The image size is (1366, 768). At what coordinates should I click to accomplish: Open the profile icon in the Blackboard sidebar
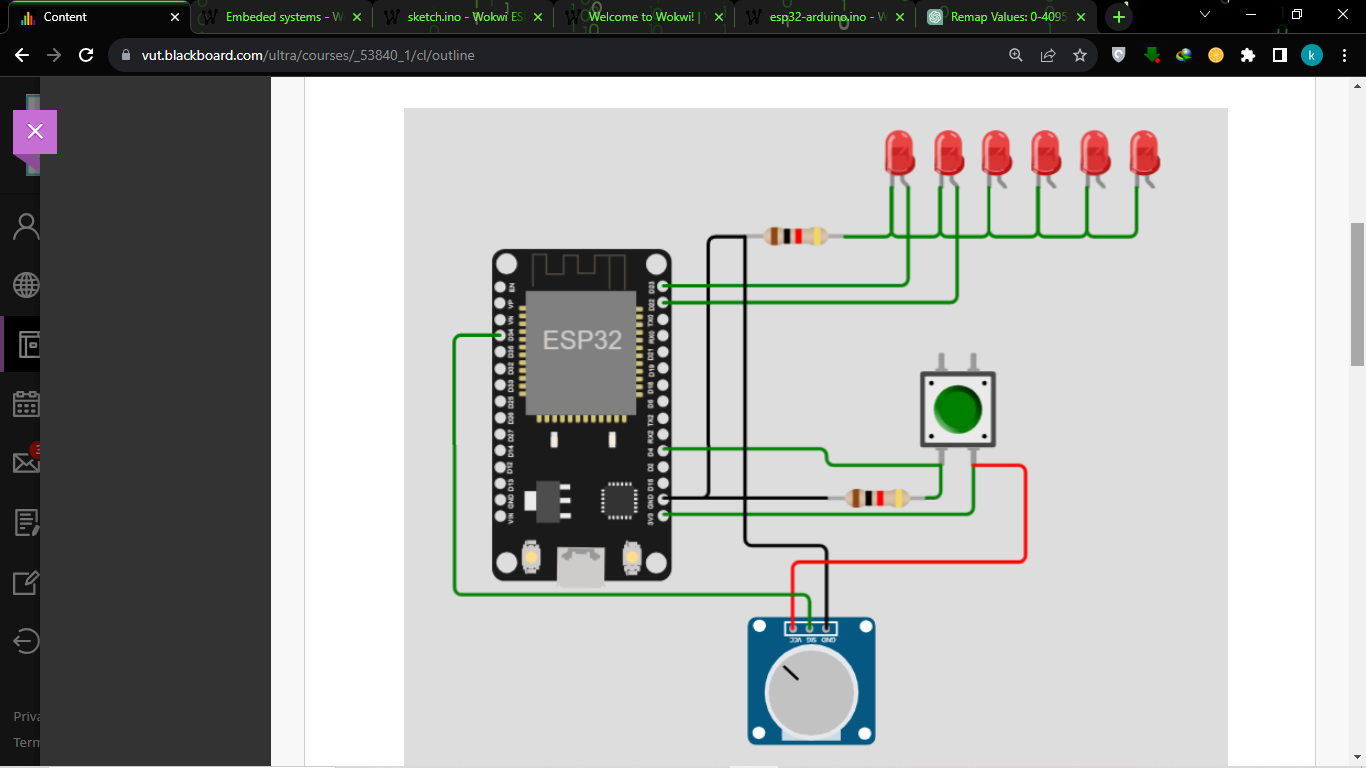24,225
